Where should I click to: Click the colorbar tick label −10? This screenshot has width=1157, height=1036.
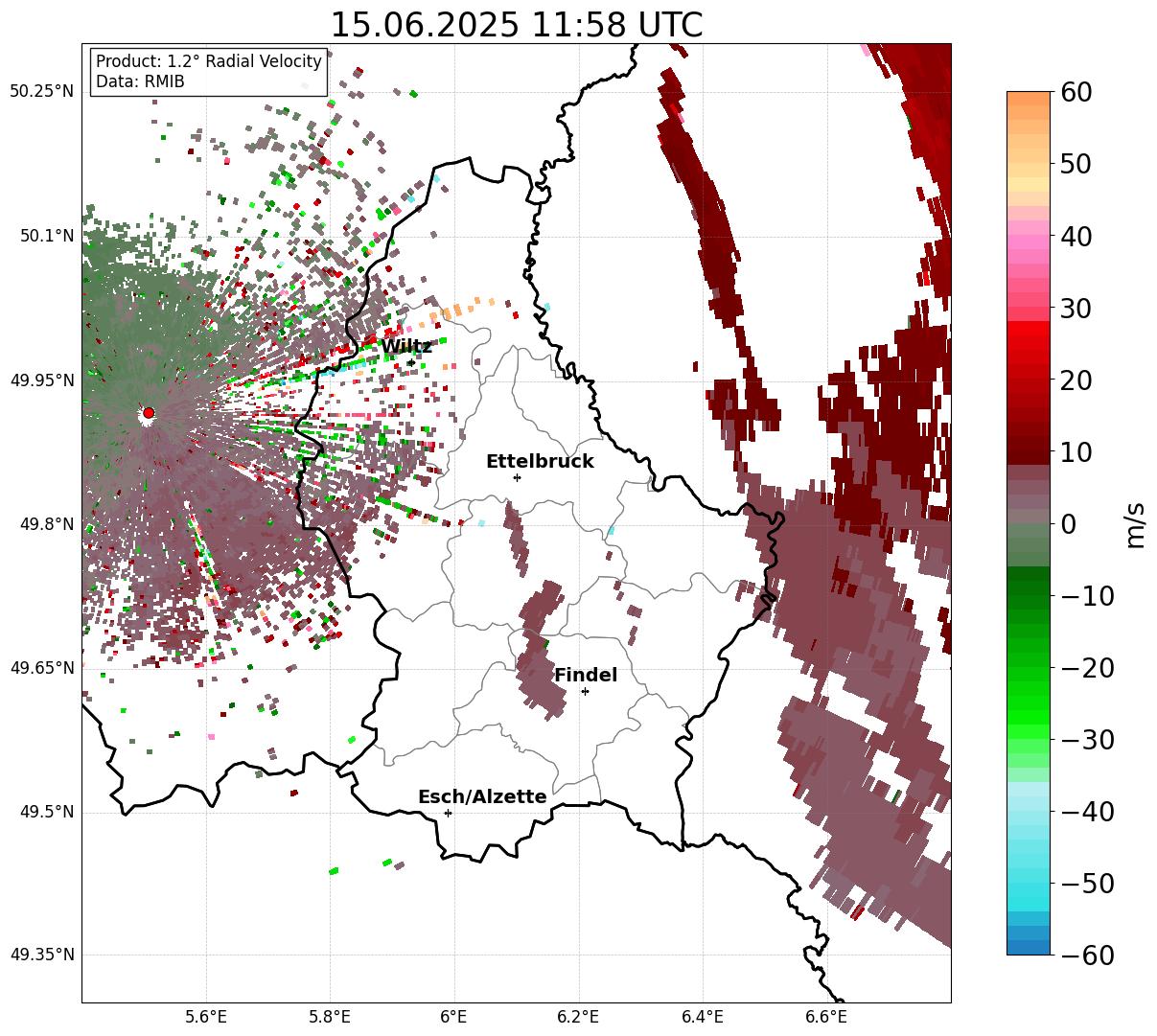point(1088,595)
